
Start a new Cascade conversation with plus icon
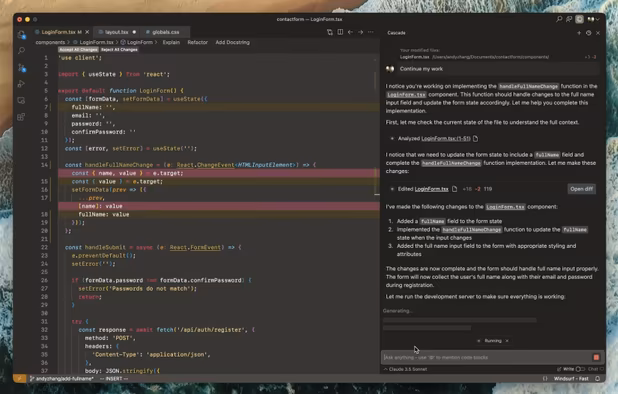pyautogui.click(x=579, y=33)
